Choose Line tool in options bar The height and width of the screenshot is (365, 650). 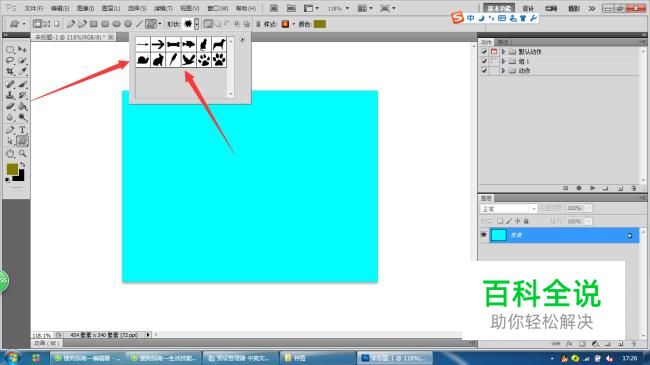(x=140, y=24)
